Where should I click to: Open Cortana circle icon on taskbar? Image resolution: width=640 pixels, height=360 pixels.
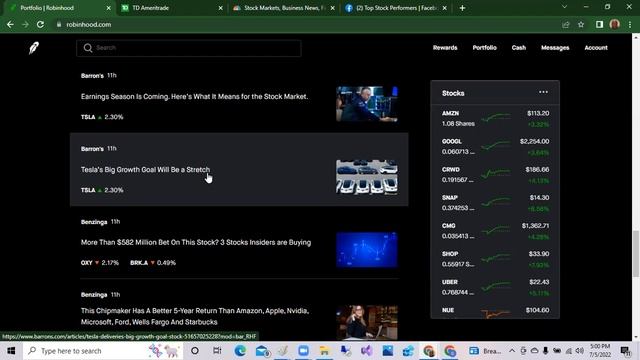[x=195, y=351]
